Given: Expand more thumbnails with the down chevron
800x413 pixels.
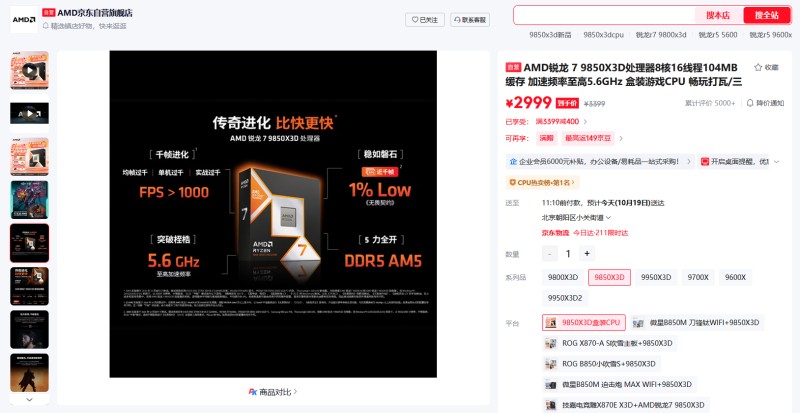Looking at the screenshot, I should [x=30, y=399].
